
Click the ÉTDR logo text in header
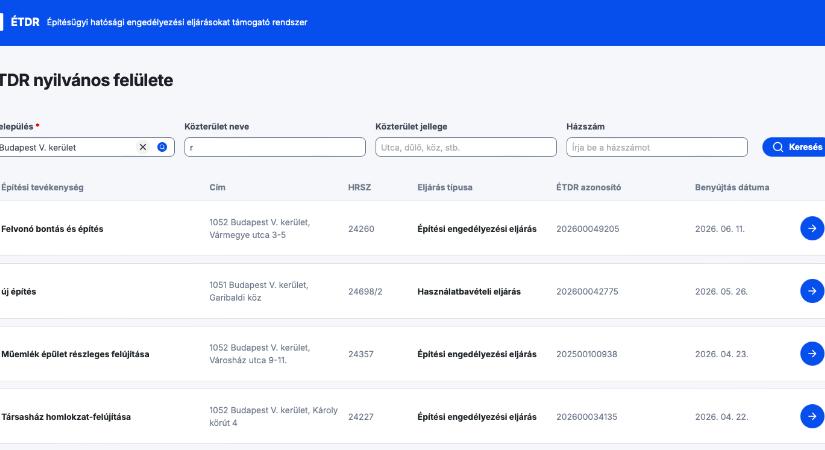tap(25, 22)
